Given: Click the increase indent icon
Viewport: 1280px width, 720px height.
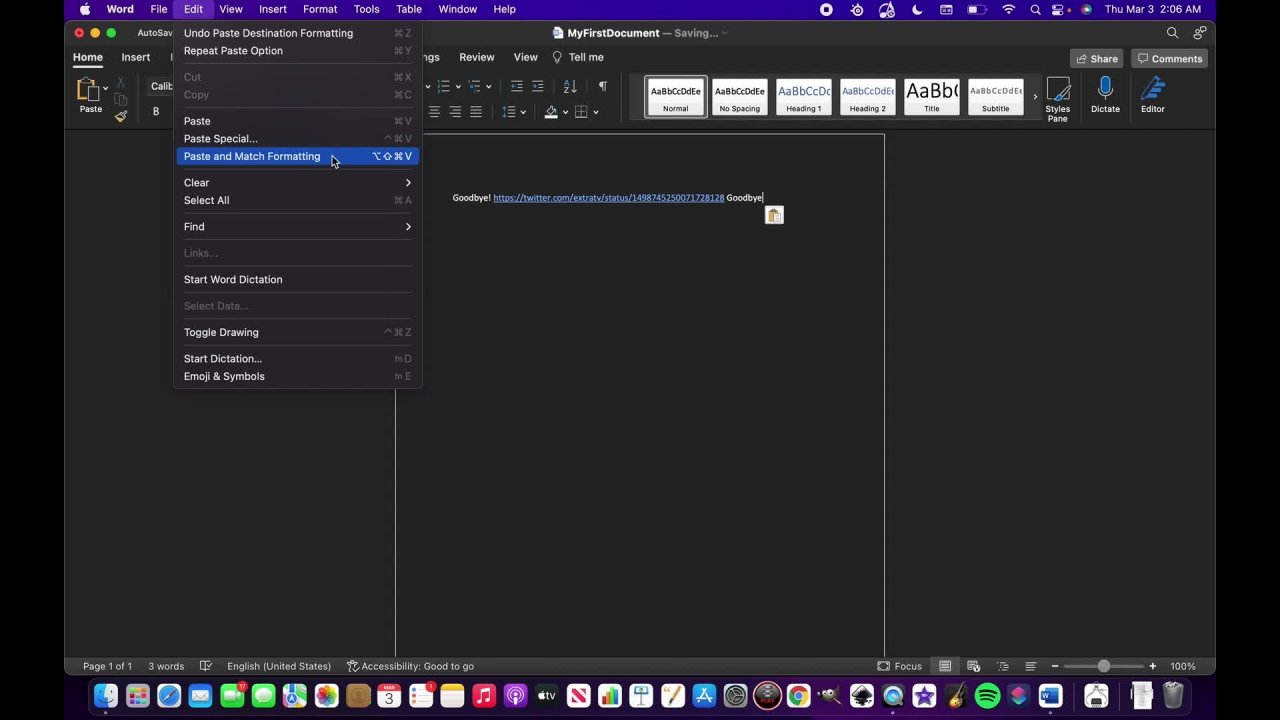Looking at the screenshot, I should click(538, 87).
